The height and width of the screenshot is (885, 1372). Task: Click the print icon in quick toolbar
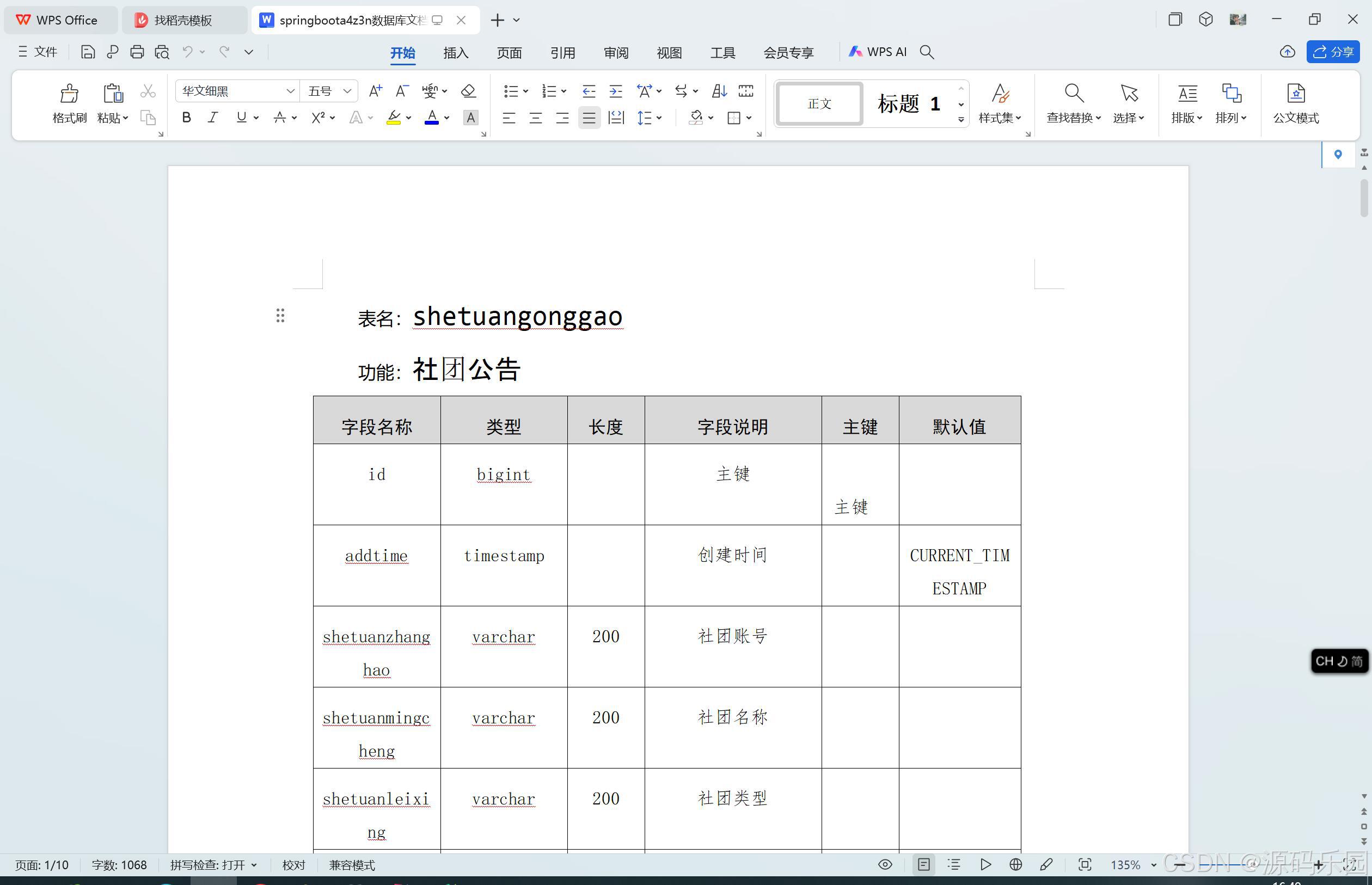click(137, 52)
